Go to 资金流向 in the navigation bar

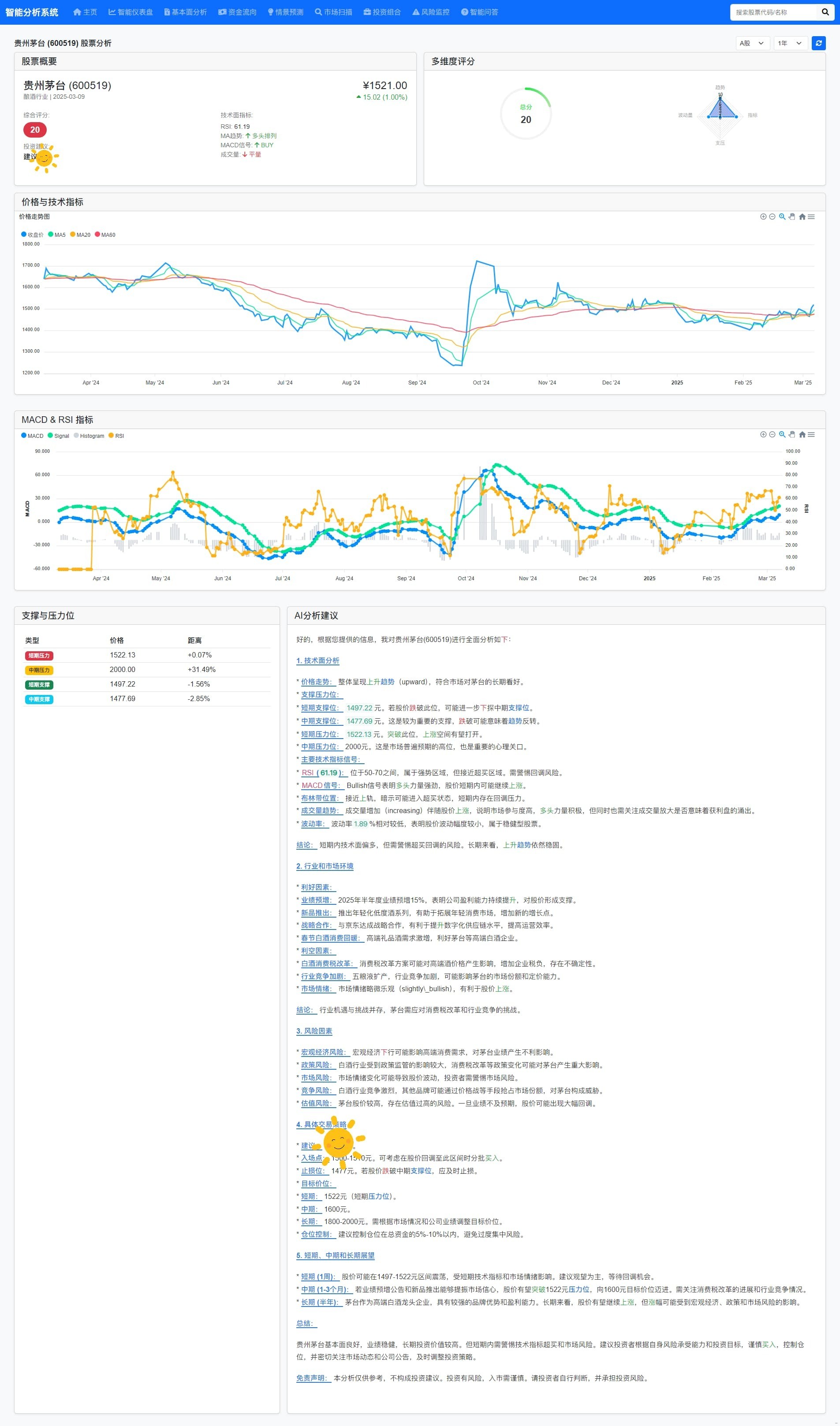237,12
